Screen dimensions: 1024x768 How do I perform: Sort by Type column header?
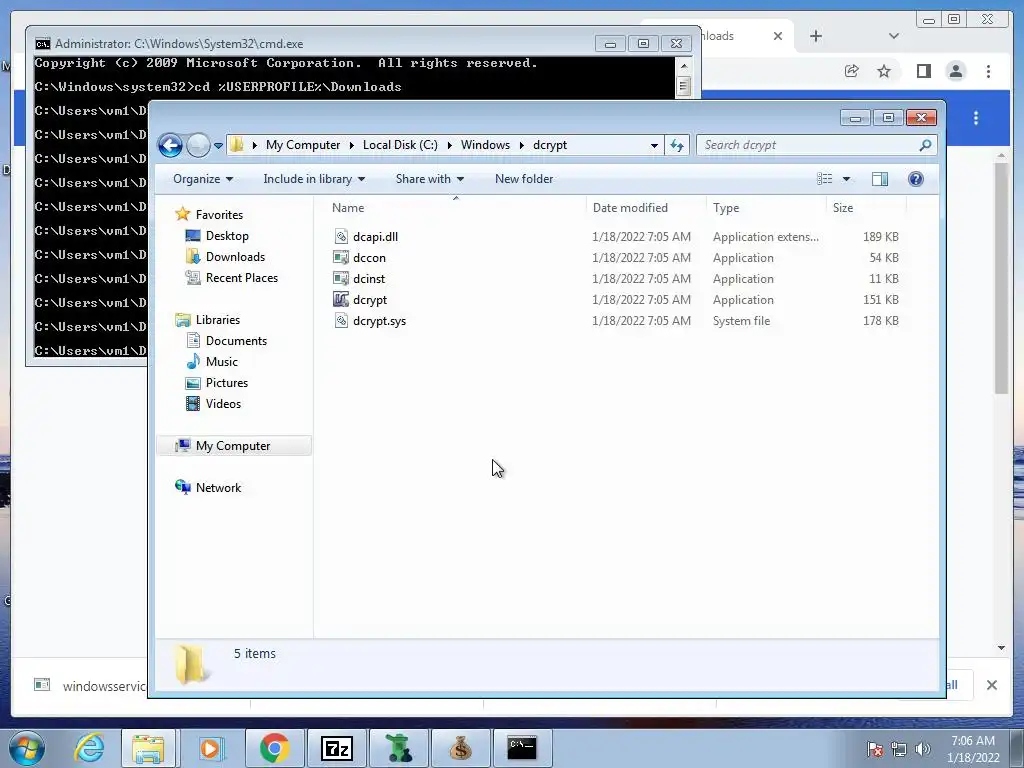[766, 208]
